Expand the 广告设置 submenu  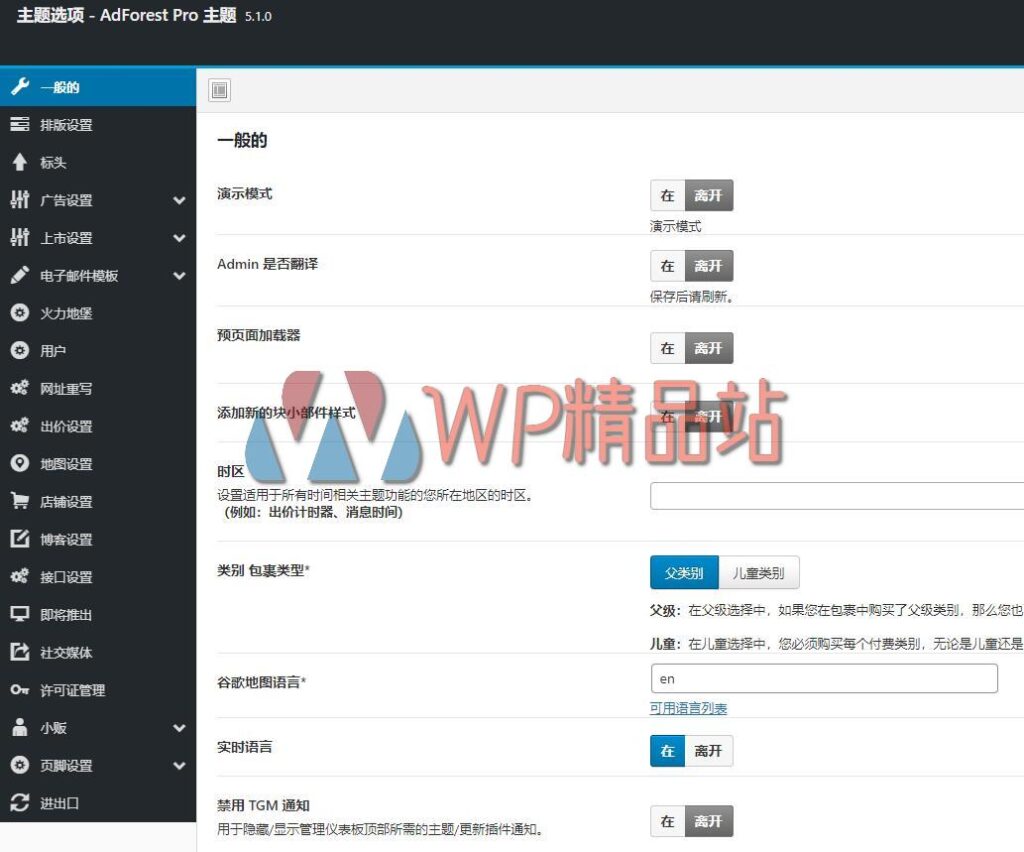tap(181, 200)
